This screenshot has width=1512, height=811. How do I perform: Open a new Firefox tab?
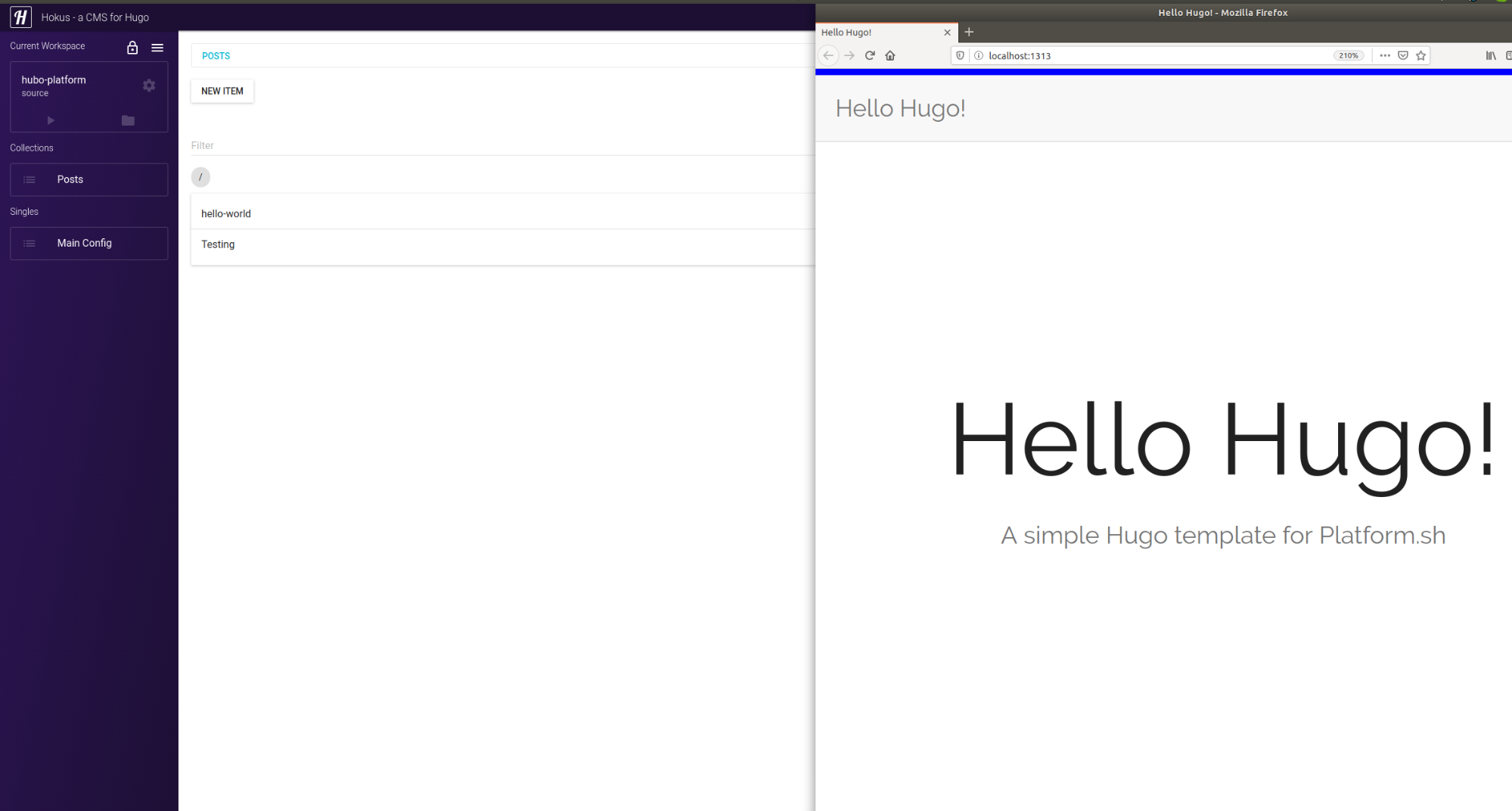tap(969, 32)
